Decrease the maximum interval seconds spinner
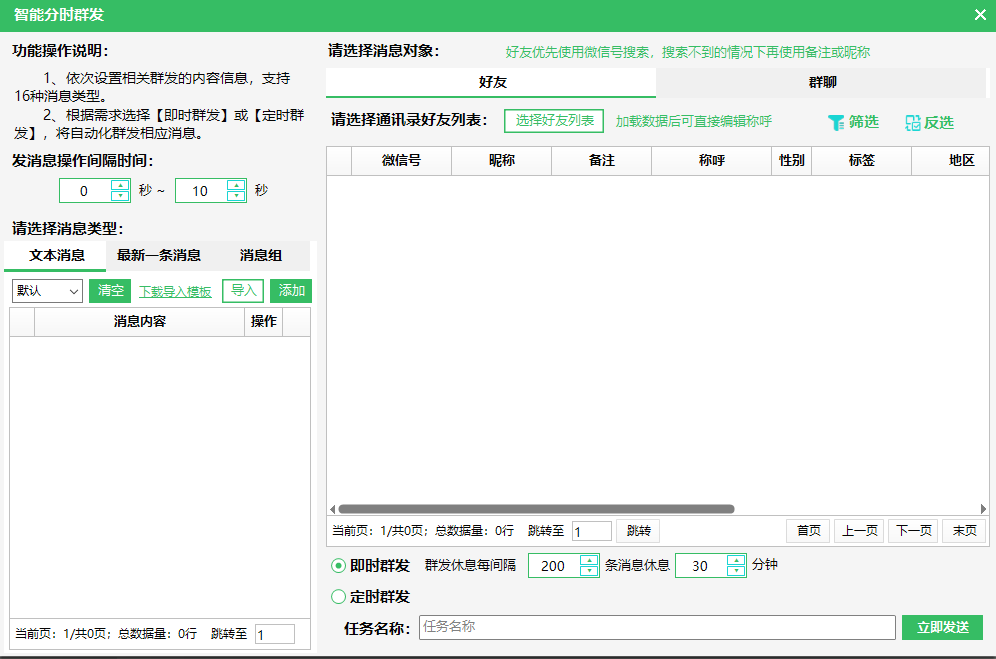996x659 pixels. (236, 196)
